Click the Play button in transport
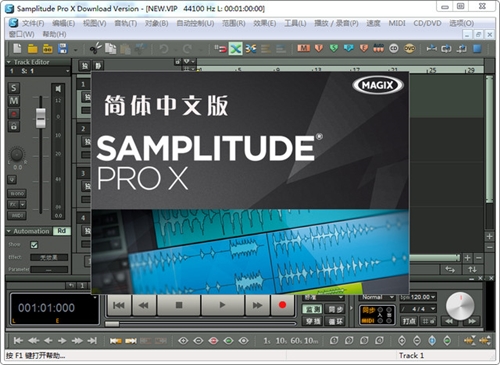 (222, 305)
